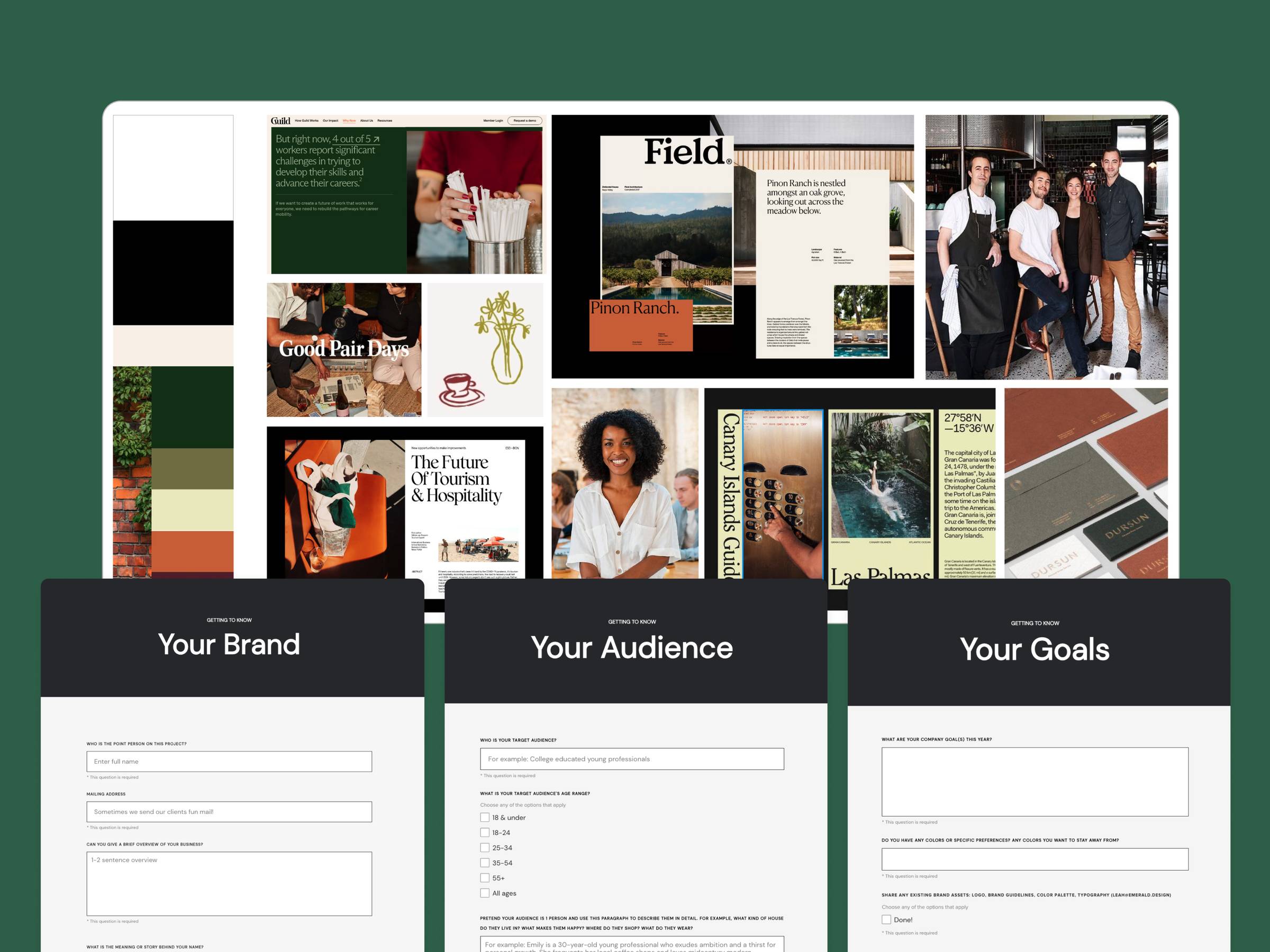Focus the company goals text area
1270x952 pixels.
[1034, 782]
